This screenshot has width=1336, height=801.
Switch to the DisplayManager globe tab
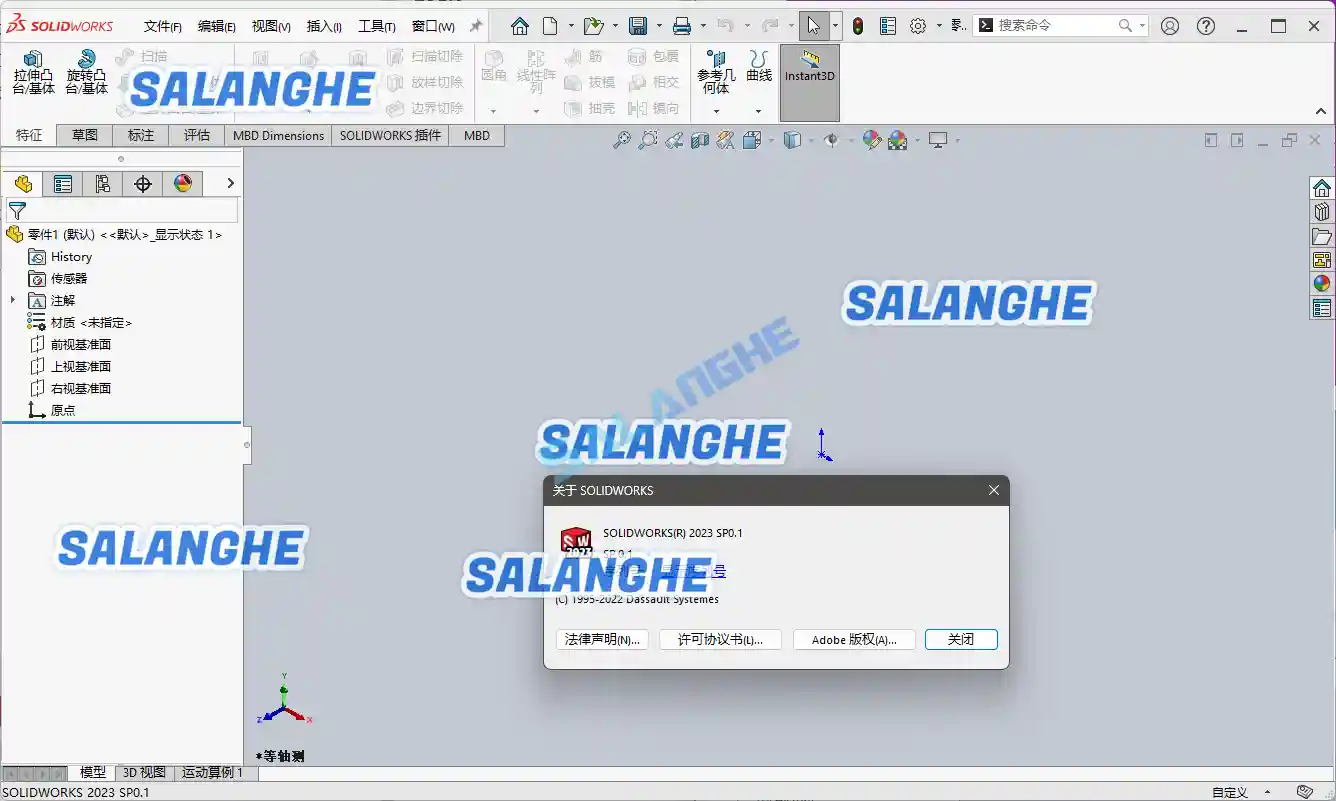184,183
